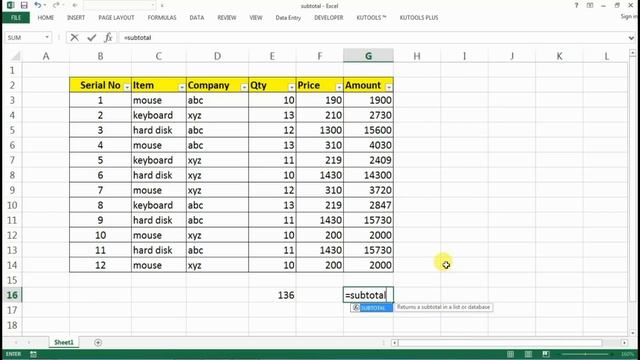
Task: Switch to the INSERT ribbon tab
Action: click(76, 18)
